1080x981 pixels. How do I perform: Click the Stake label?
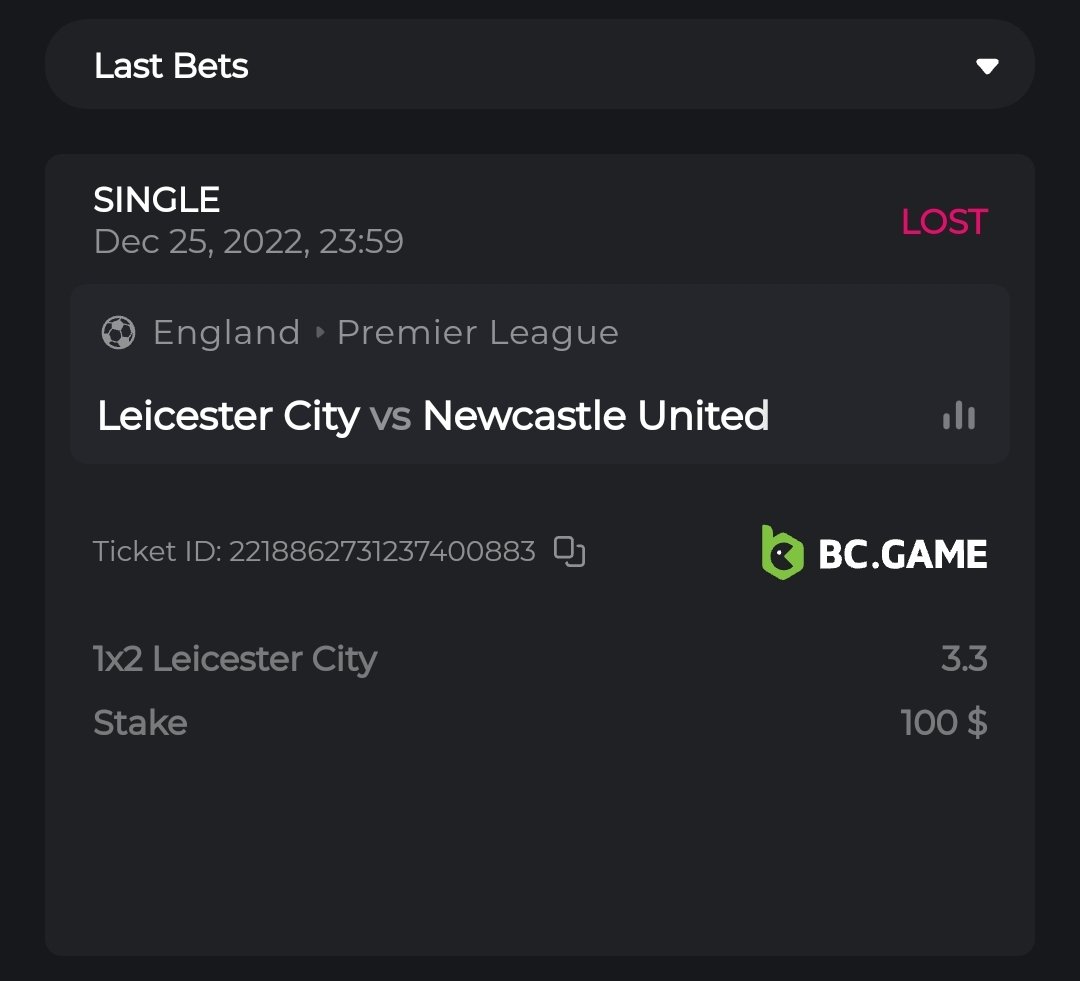pos(140,722)
